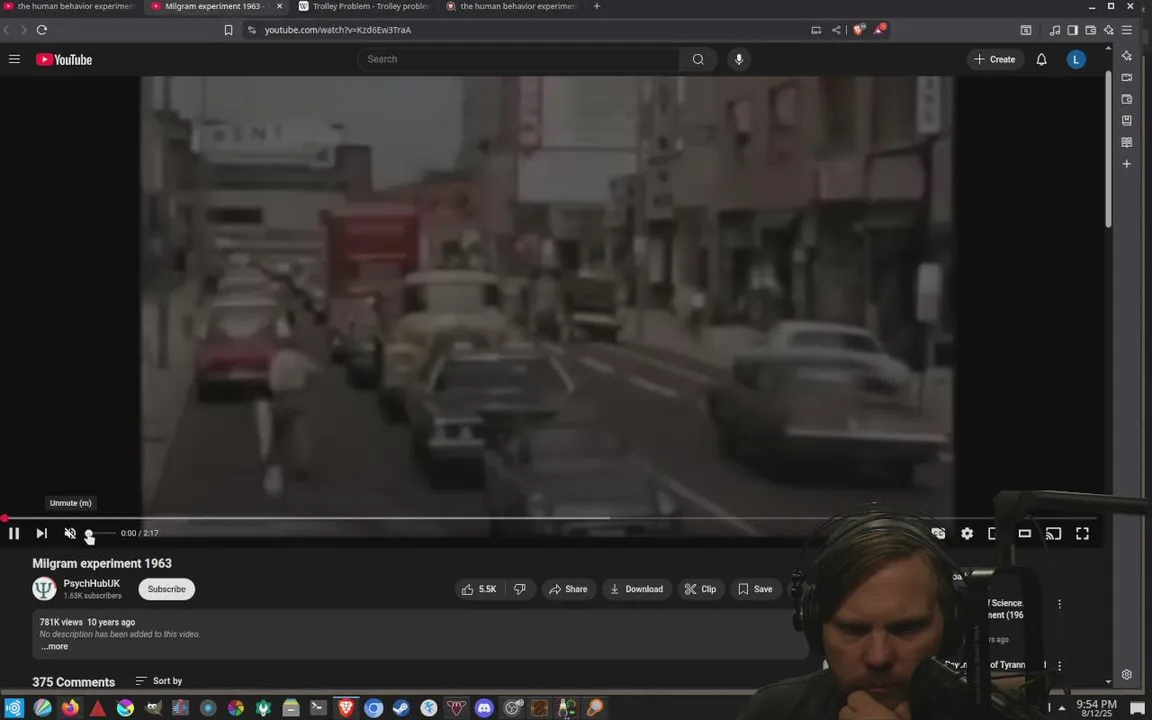The height and width of the screenshot is (720, 1152).
Task: Adjust the player volume slider
Action: pos(101,533)
